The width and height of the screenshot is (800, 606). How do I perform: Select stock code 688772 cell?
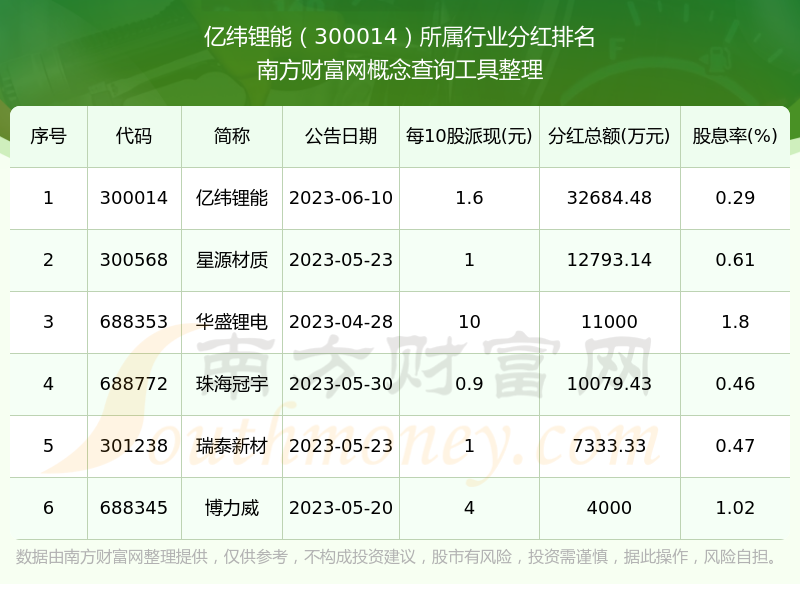pyautogui.click(x=134, y=384)
